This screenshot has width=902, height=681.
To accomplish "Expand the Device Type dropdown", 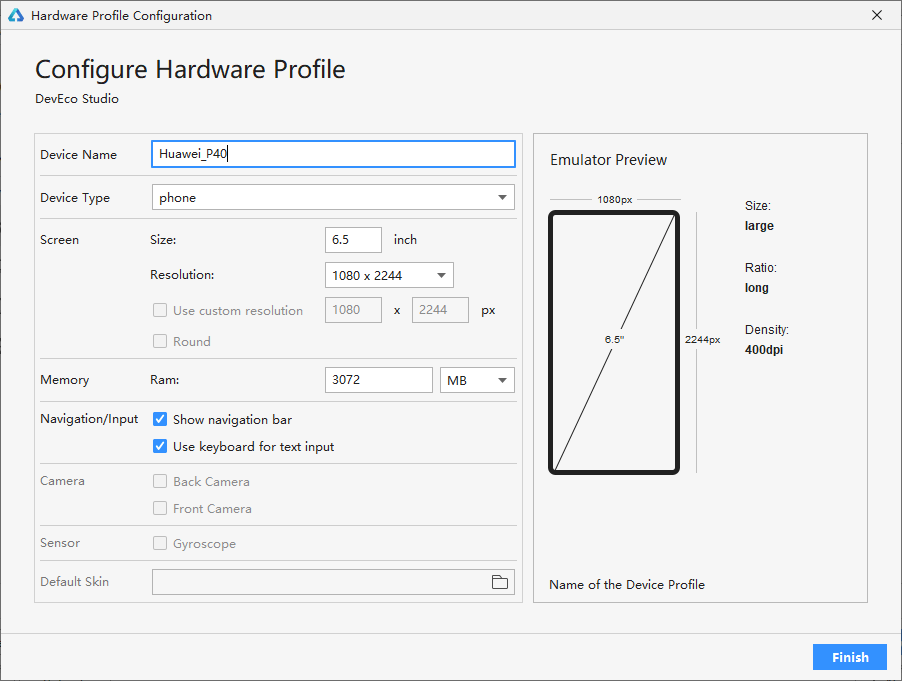I will pos(333,198).
